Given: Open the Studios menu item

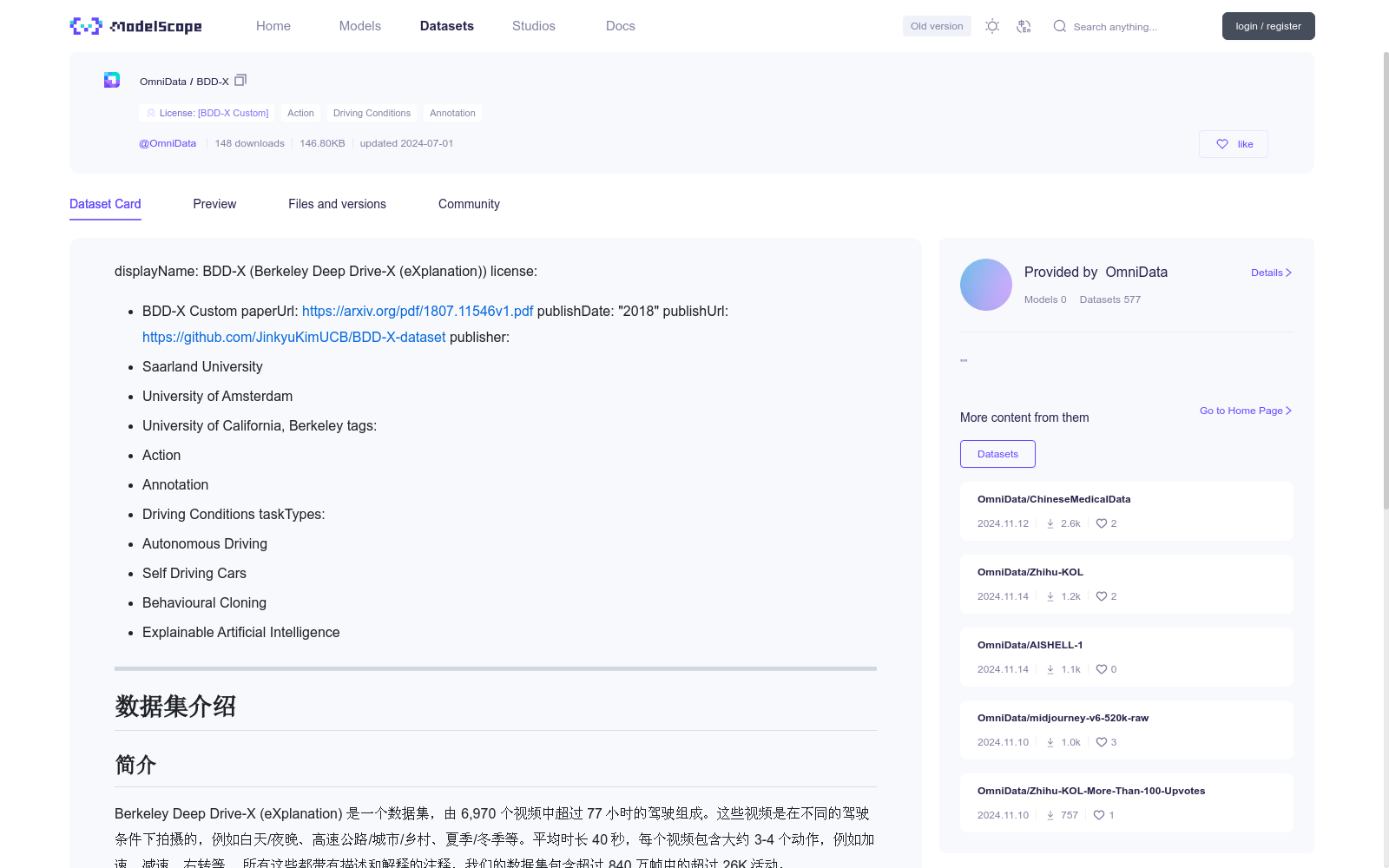Looking at the screenshot, I should pos(533,26).
